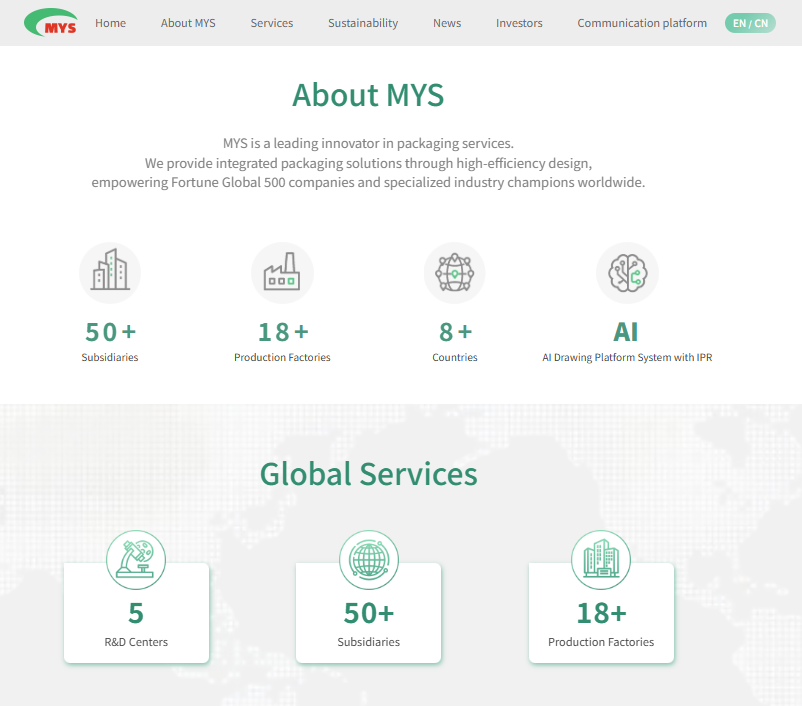This screenshot has height=706, width=802.
Task: Click the 18+ figure in Global Services
Action: pyautogui.click(x=602, y=613)
